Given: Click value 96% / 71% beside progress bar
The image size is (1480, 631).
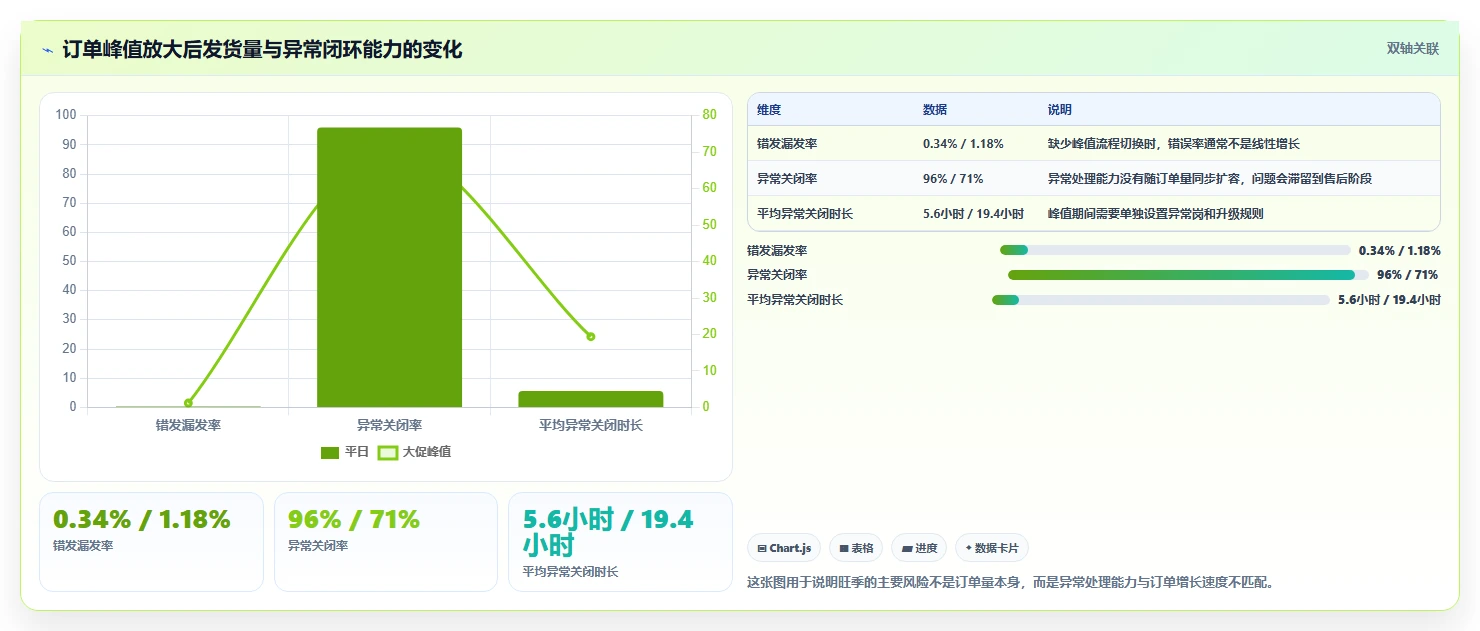Looking at the screenshot, I should click(x=1407, y=275).
